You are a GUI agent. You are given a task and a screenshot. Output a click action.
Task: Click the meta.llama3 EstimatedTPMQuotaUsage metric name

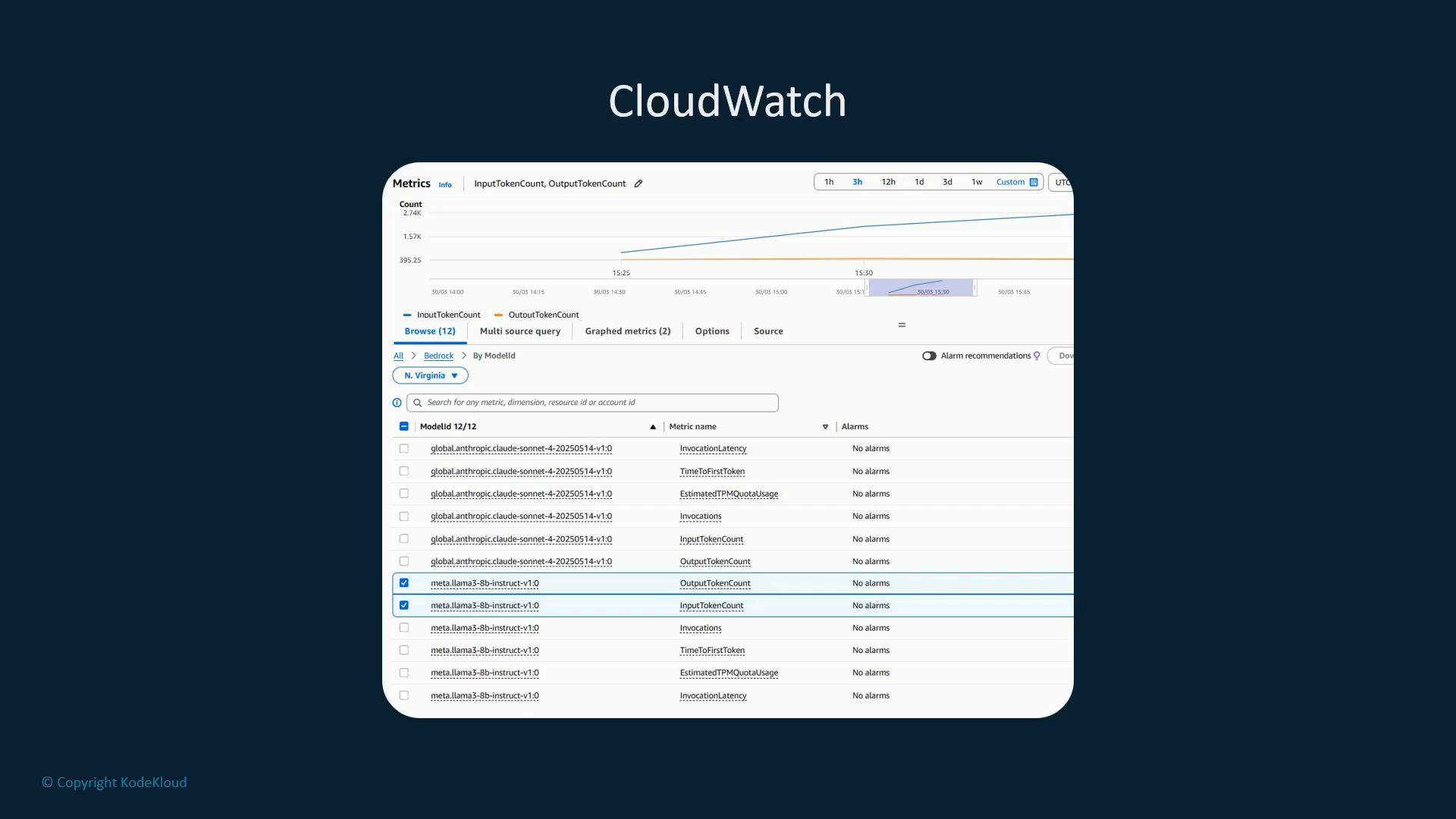[x=729, y=673]
